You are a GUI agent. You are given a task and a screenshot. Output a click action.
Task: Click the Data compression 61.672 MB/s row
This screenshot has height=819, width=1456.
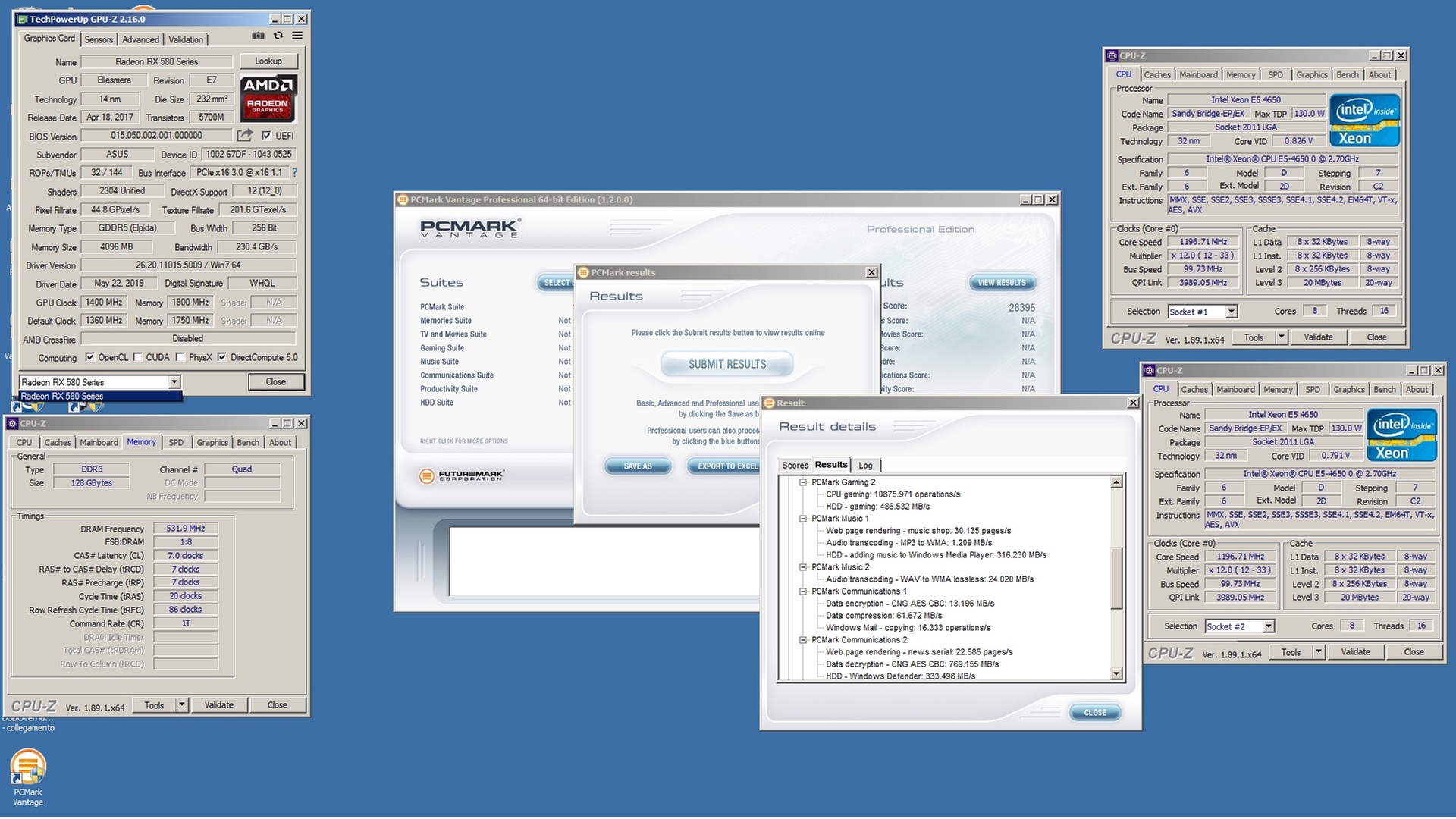(883, 616)
